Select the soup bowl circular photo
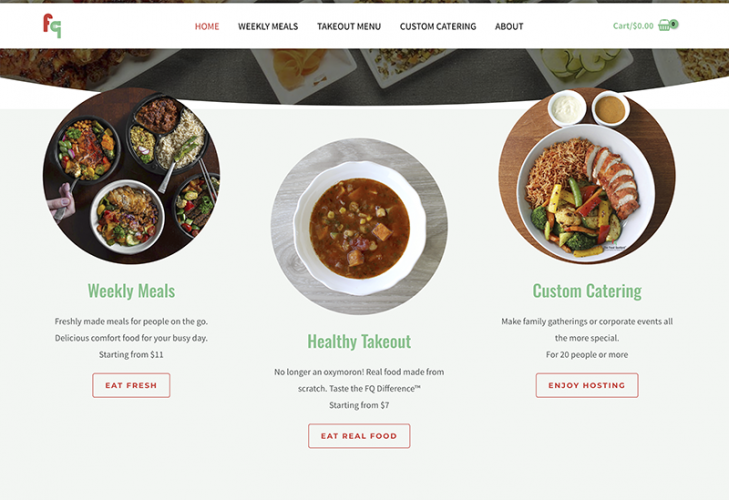729x500 pixels. click(x=359, y=227)
